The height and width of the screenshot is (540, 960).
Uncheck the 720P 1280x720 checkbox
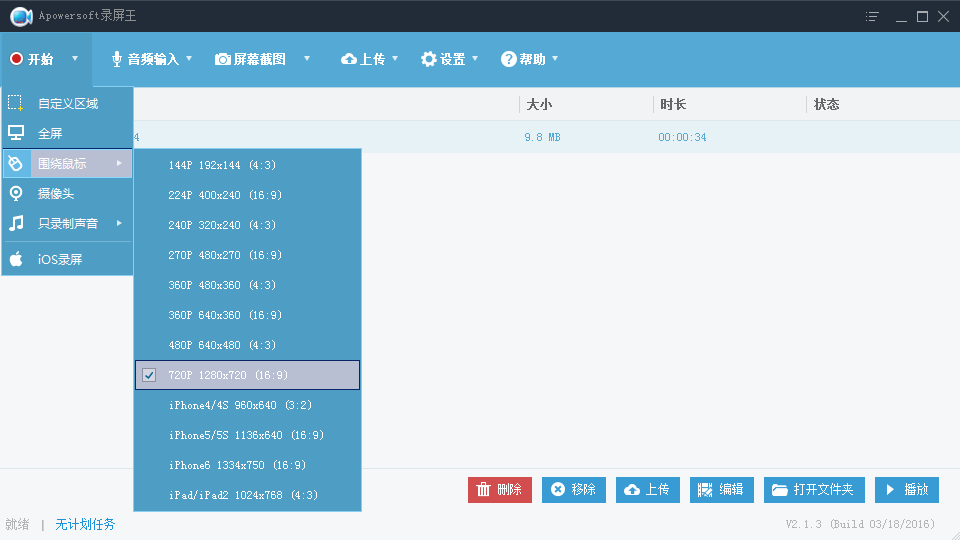(x=149, y=375)
